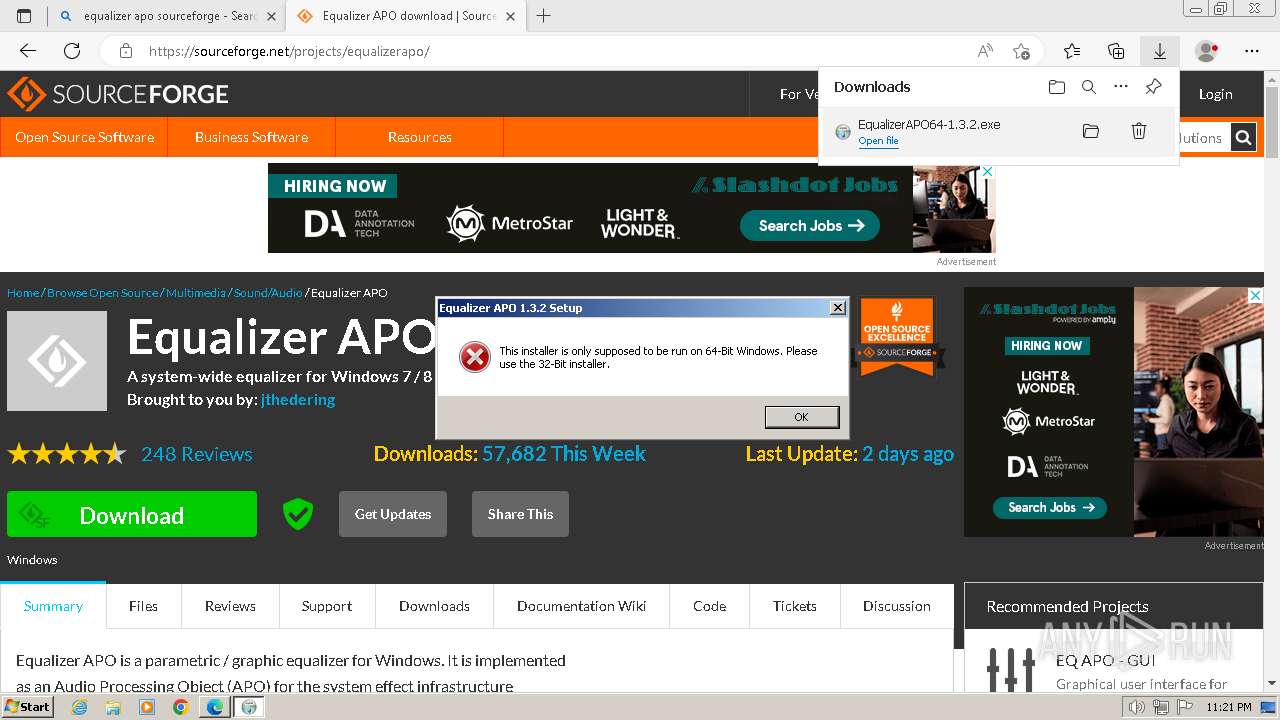The height and width of the screenshot is (720, 1280).
Task: Open the EQ APO - GUI recommended project
Action: click(1105, 660)
